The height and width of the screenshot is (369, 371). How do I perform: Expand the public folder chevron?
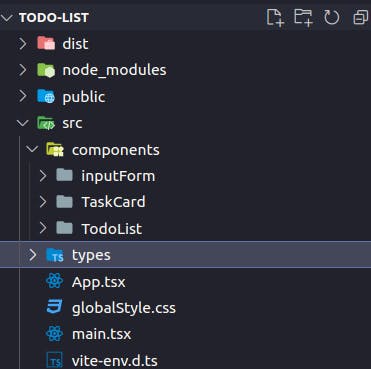click(23, 96)
